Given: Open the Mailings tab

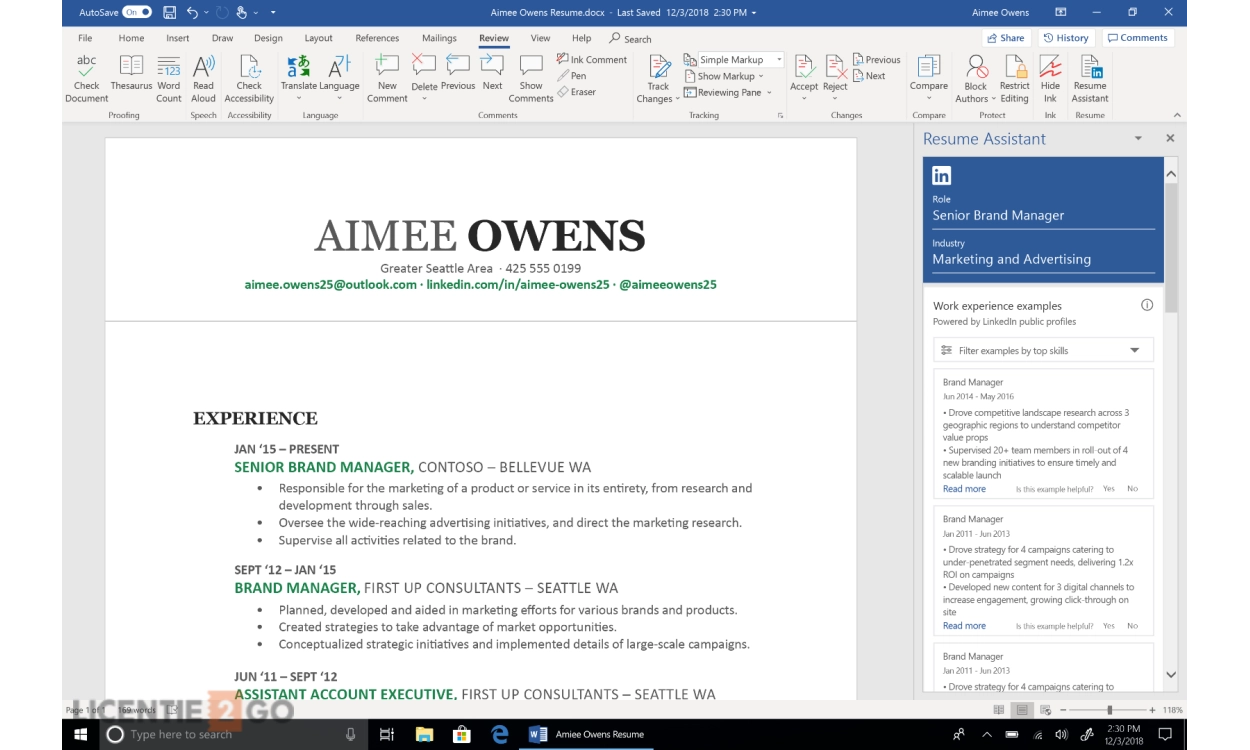Looking at the screenshot, I should [439, 38].
